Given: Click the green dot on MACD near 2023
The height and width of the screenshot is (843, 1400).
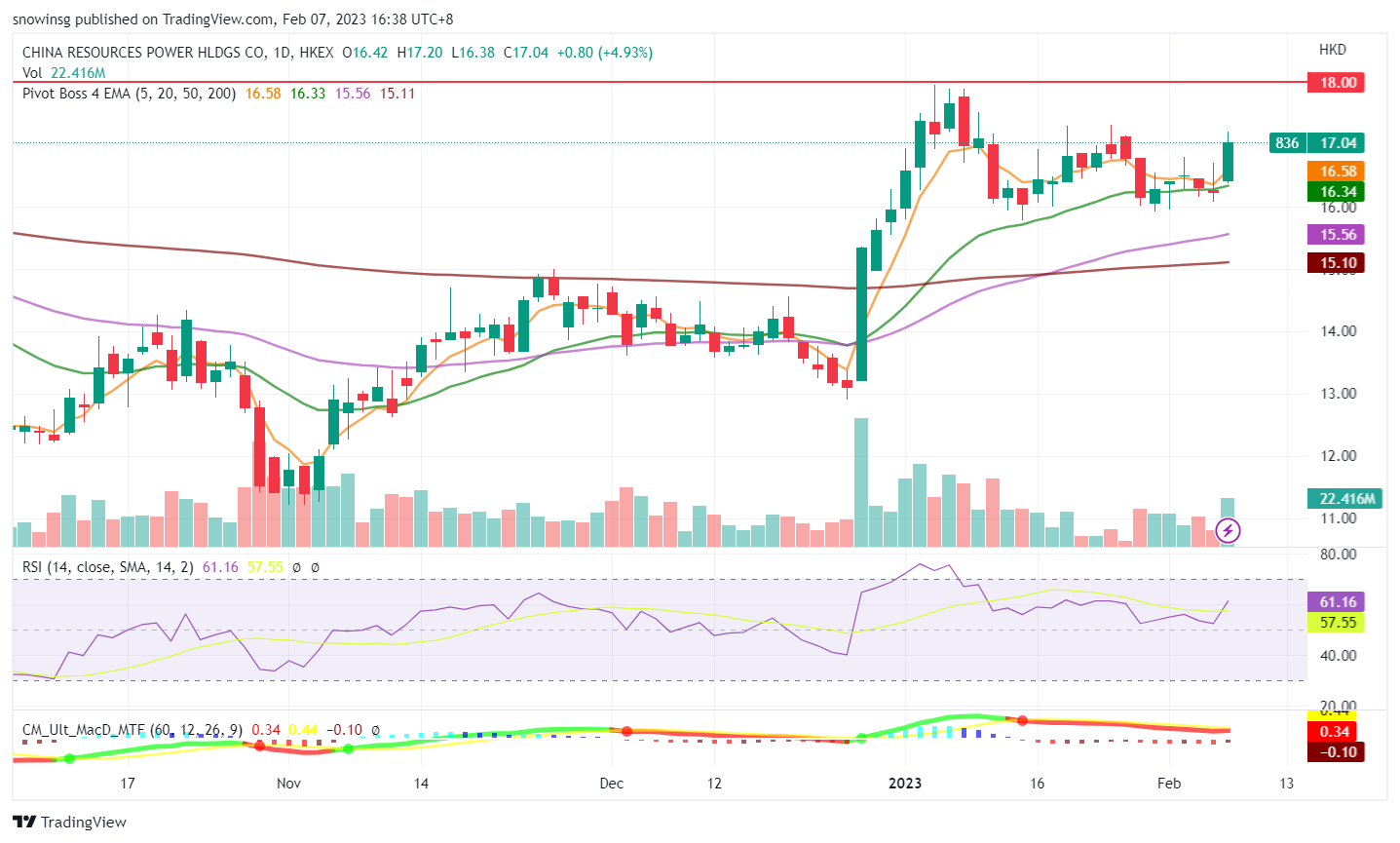Looking at the screenshot, I should (860, 739).
